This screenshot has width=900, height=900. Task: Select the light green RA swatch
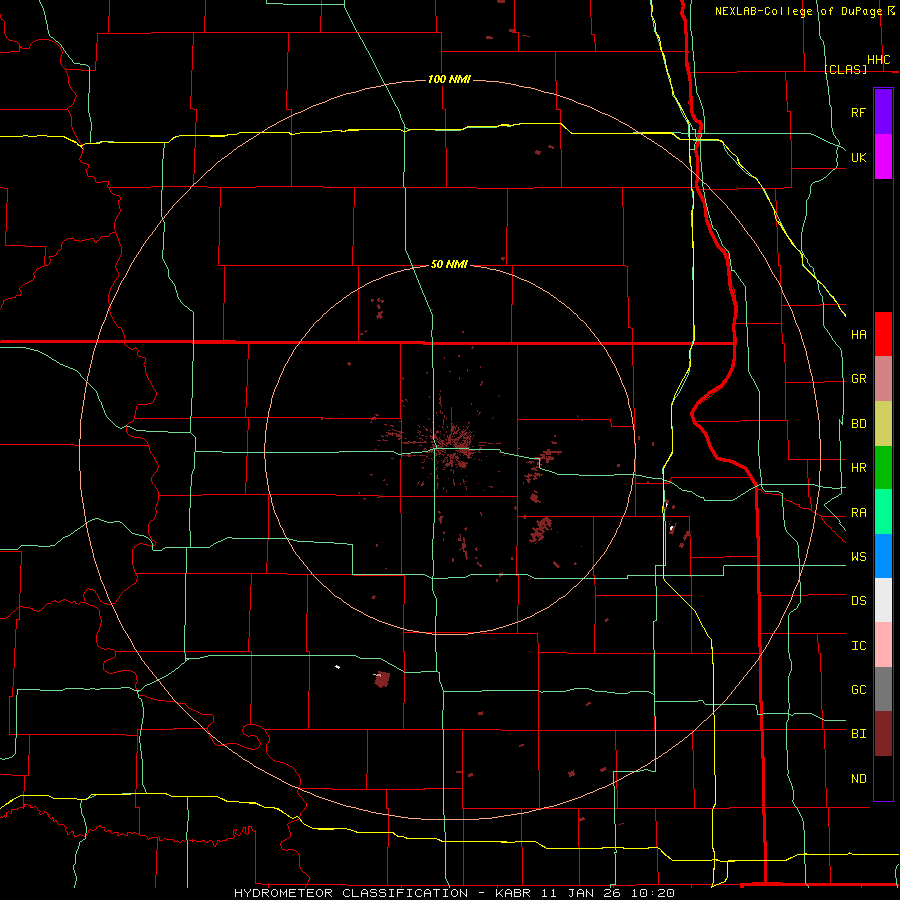pyautogui.click(x=883, y=512)
